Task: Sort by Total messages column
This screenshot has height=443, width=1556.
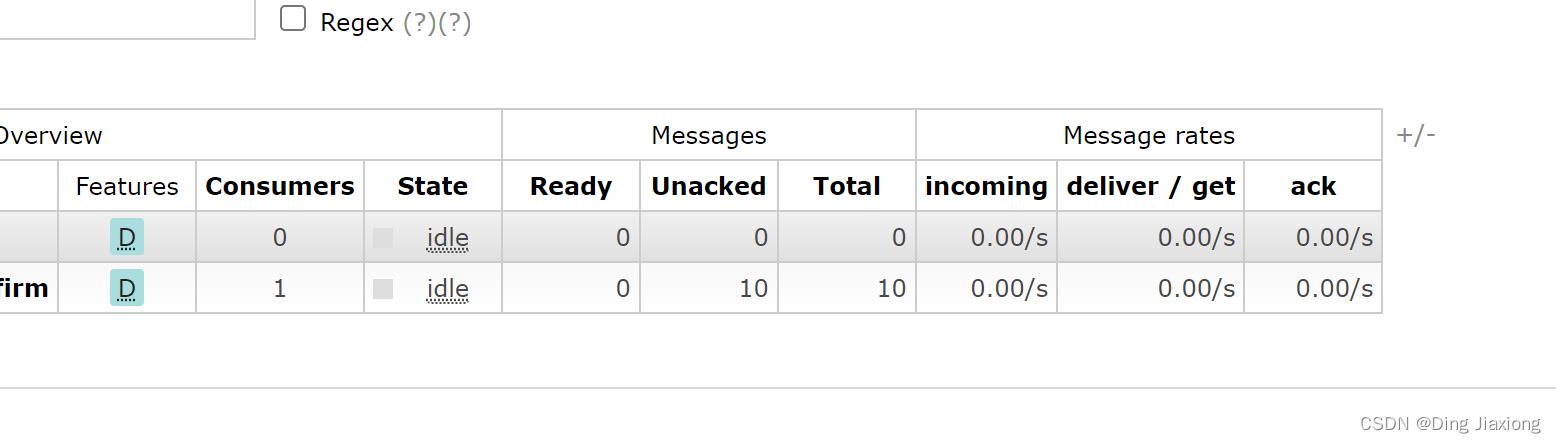Action: point(847,186)
